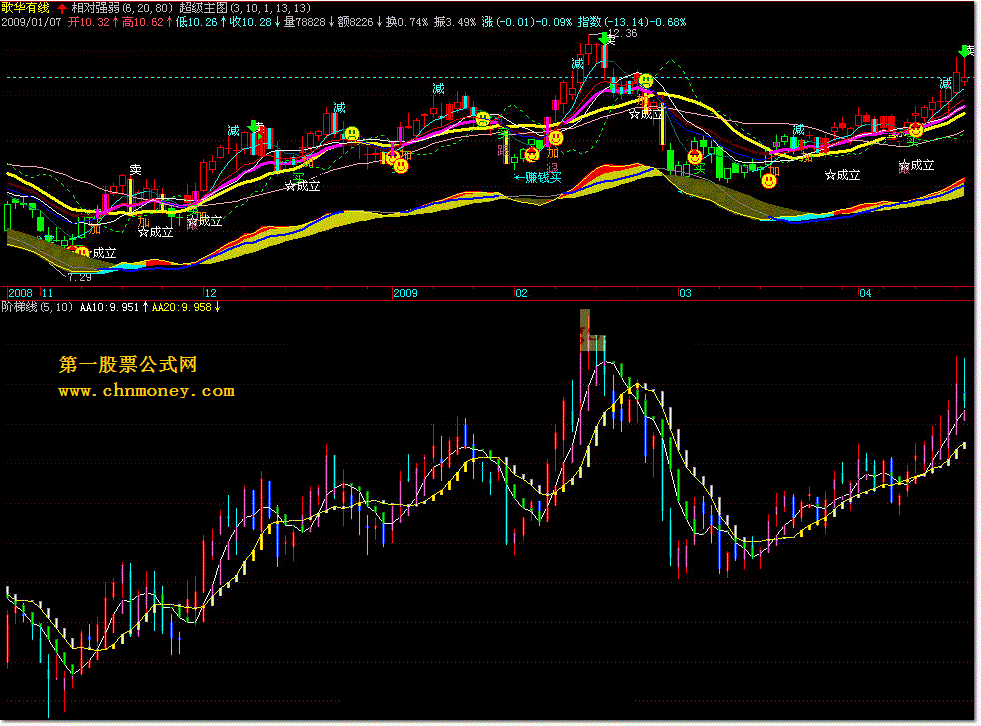Click 减 label in late March

(x=798, y=130)
